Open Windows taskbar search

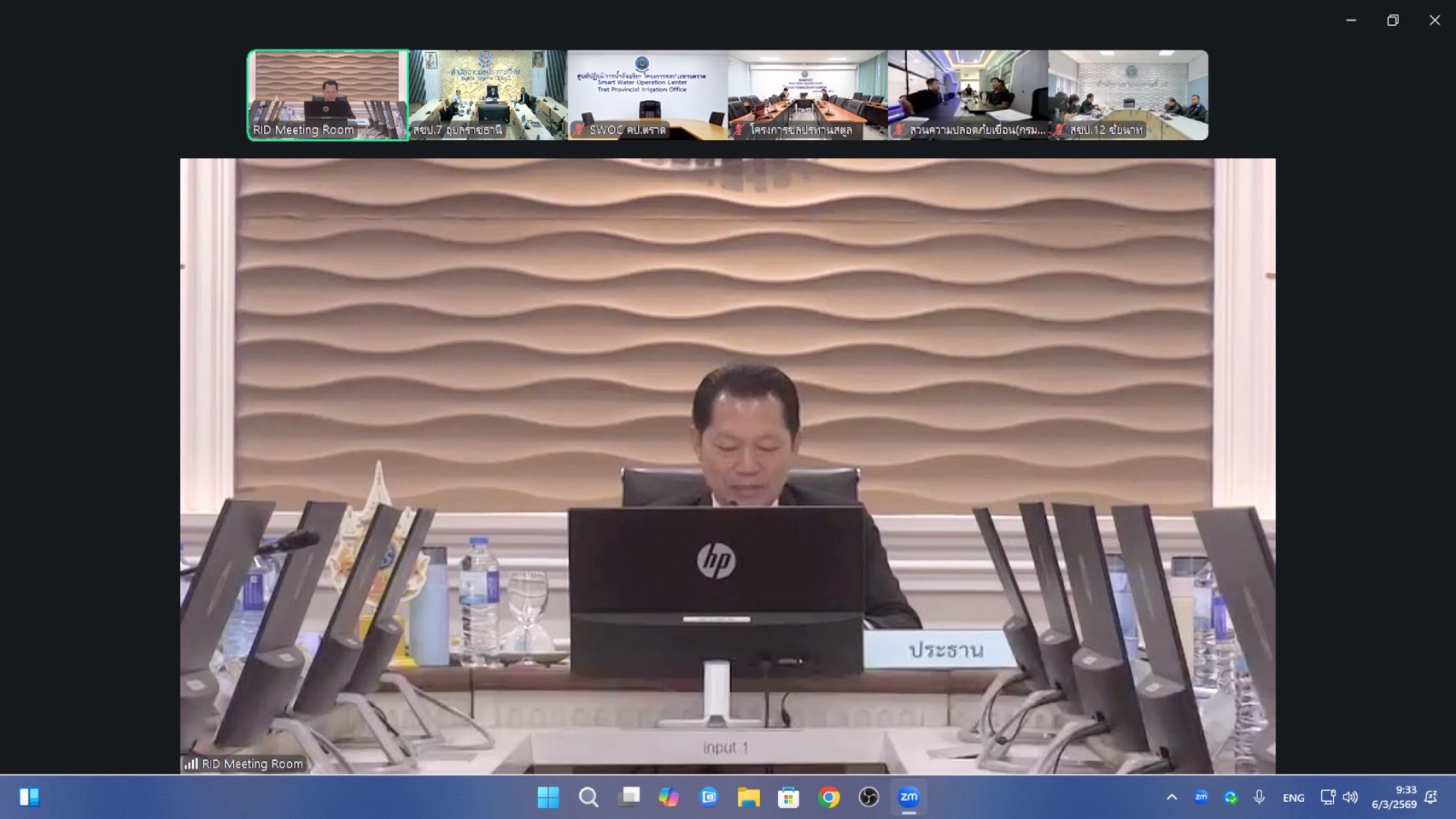[588, 798]
